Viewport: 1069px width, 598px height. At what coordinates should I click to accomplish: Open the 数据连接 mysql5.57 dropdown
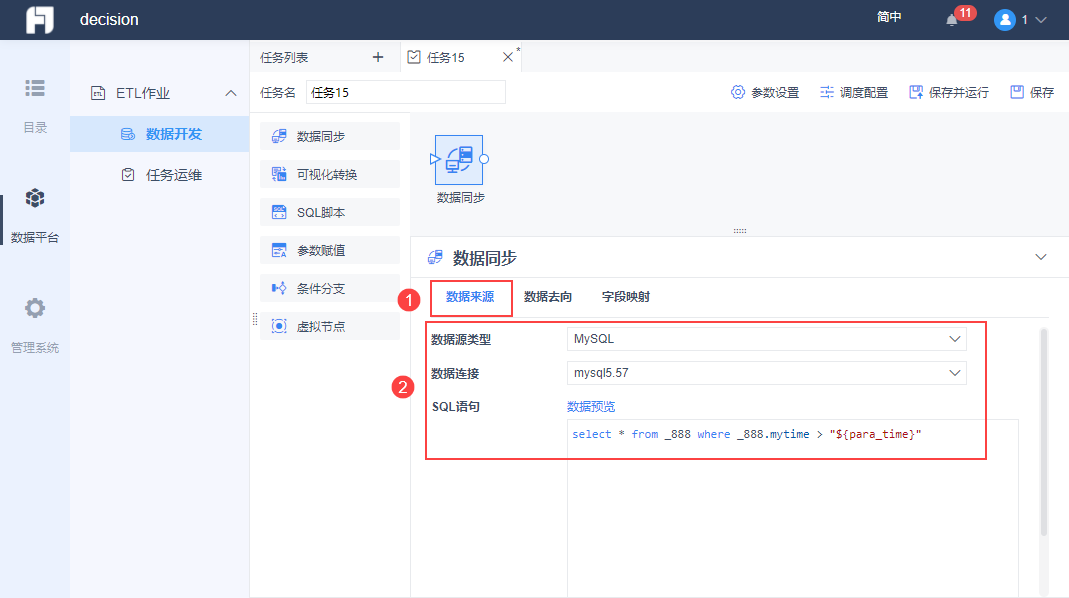click(766, 373)
